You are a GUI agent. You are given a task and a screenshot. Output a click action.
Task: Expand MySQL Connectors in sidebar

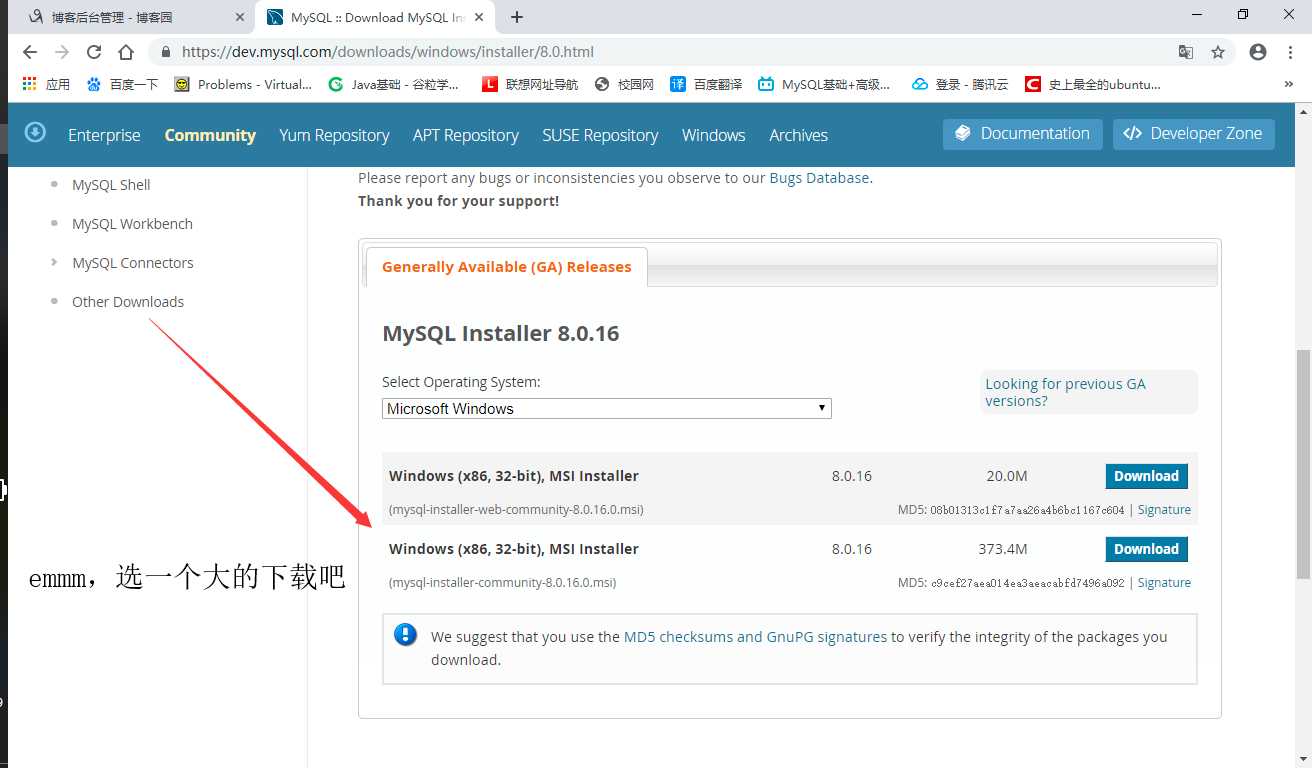(133, 263)
